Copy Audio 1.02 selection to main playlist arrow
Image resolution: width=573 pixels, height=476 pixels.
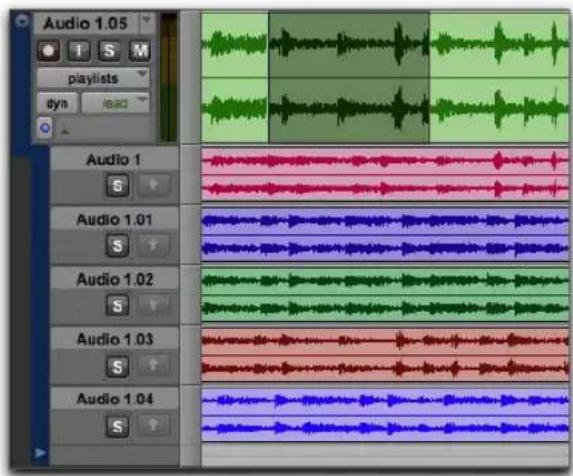click(153, 305)
